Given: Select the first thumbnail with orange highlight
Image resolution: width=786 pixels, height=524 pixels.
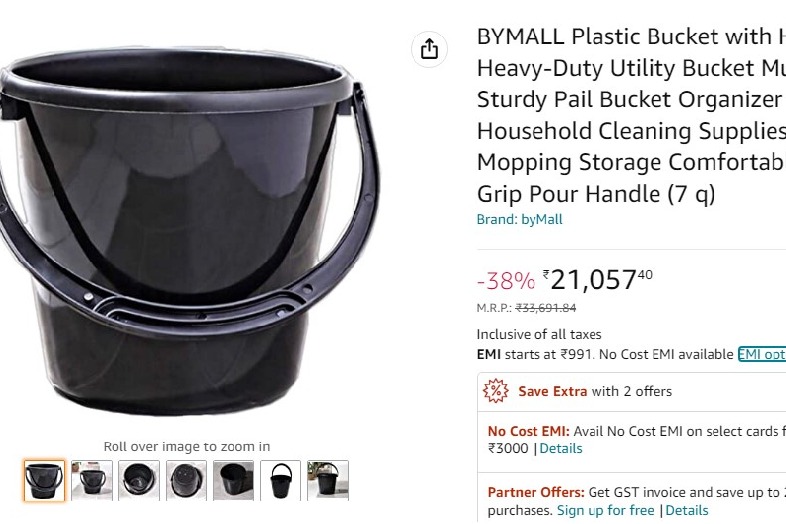Looking at the screenshot, I should (x=44, y=480).
